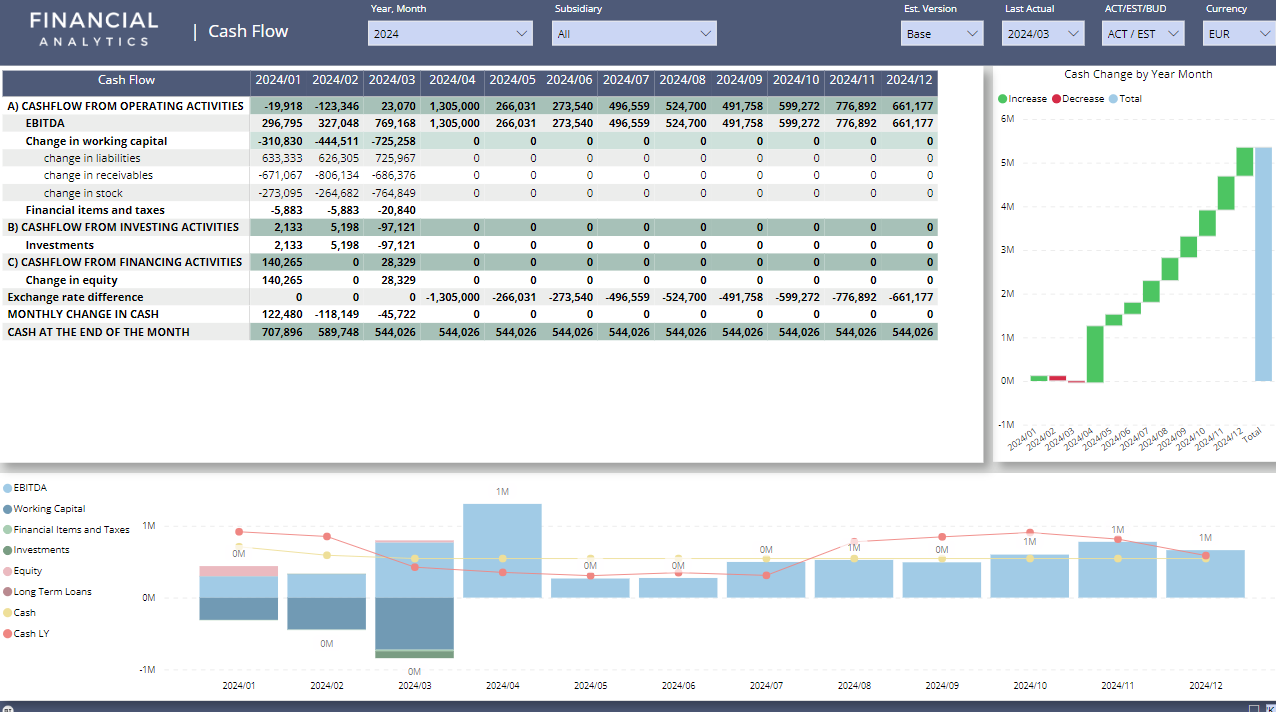Click the 2024/03 column header in table
Viewport: 1276px width, 712px height.
click(392, 80)
